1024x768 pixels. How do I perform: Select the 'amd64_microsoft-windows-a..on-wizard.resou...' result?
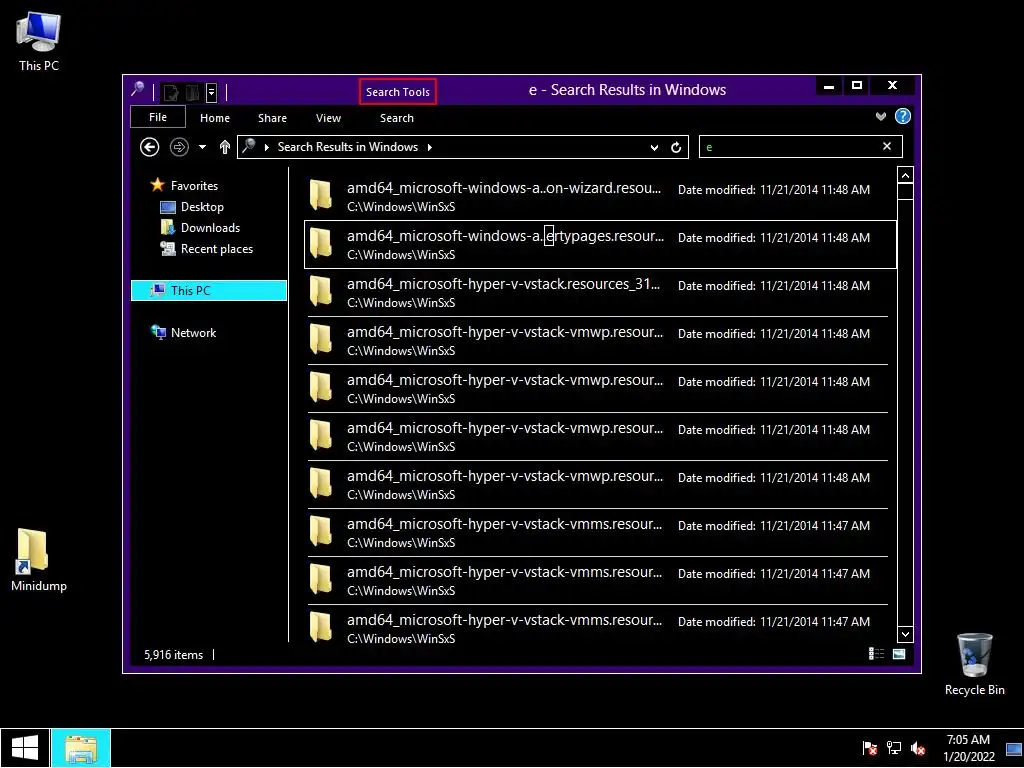(600, 197)
